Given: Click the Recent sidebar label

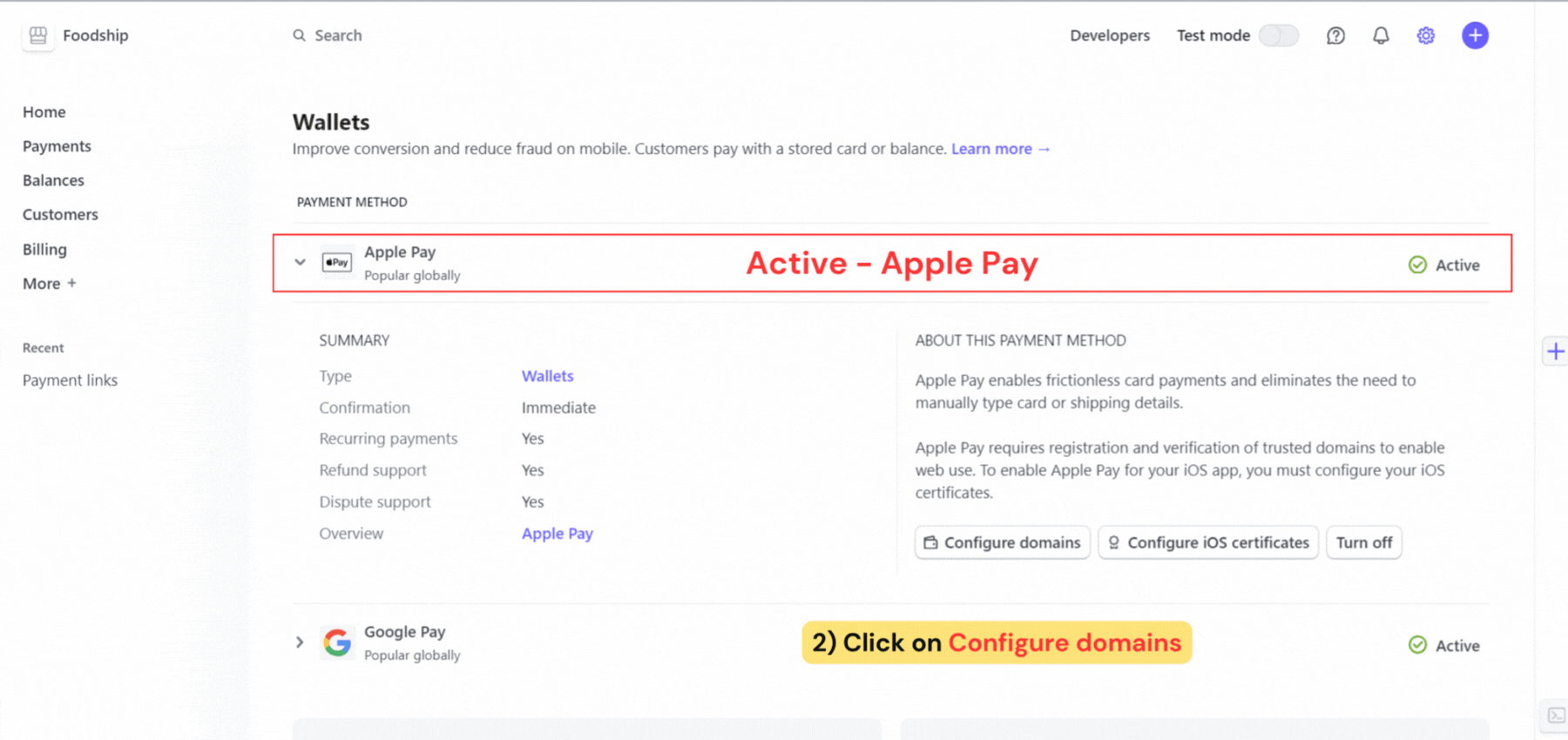Looking at the screenshot, I should [44, 348].
